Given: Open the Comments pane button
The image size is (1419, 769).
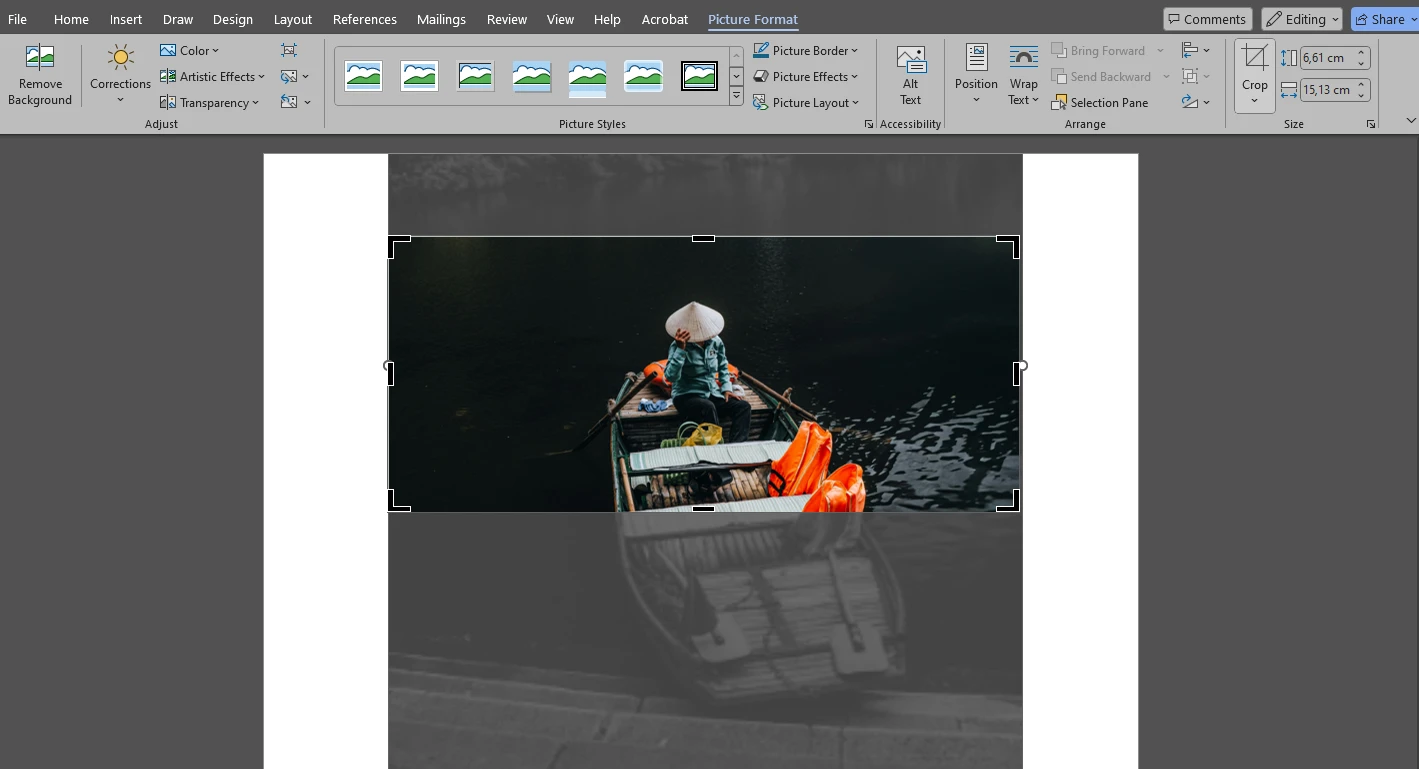Looking at the screenshot, I should point(1207,19).
